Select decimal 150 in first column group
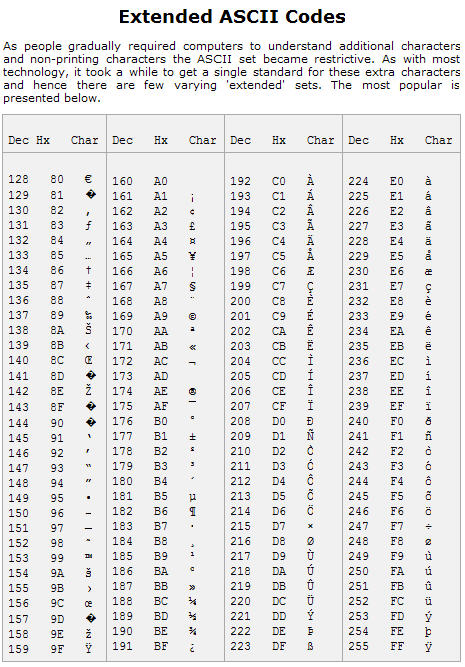Image resolution: width=465 pixels, height=667 pixels. (x=19, y=513)
